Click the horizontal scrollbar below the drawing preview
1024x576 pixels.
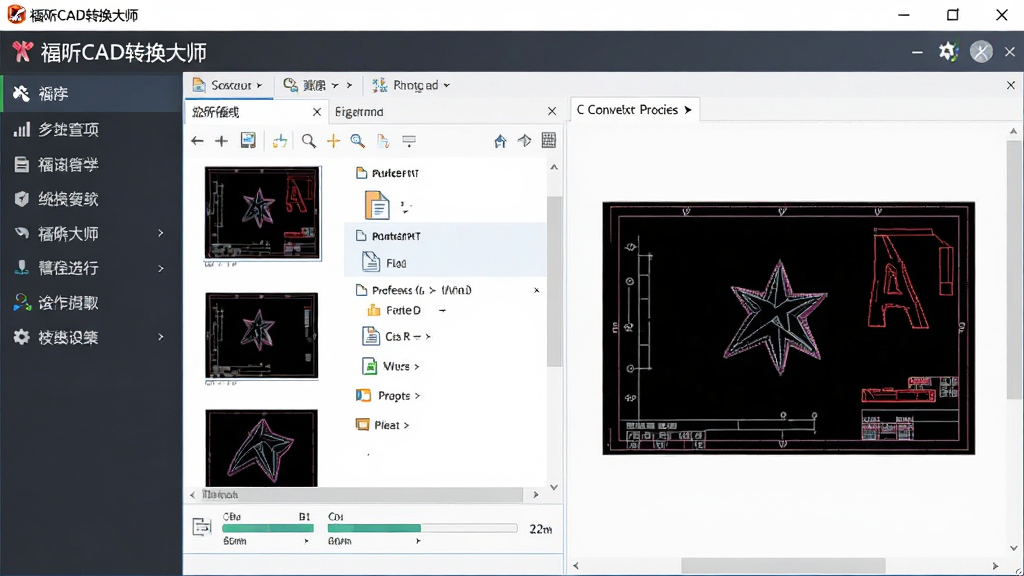pyautogui.click(x=783, y=566)
